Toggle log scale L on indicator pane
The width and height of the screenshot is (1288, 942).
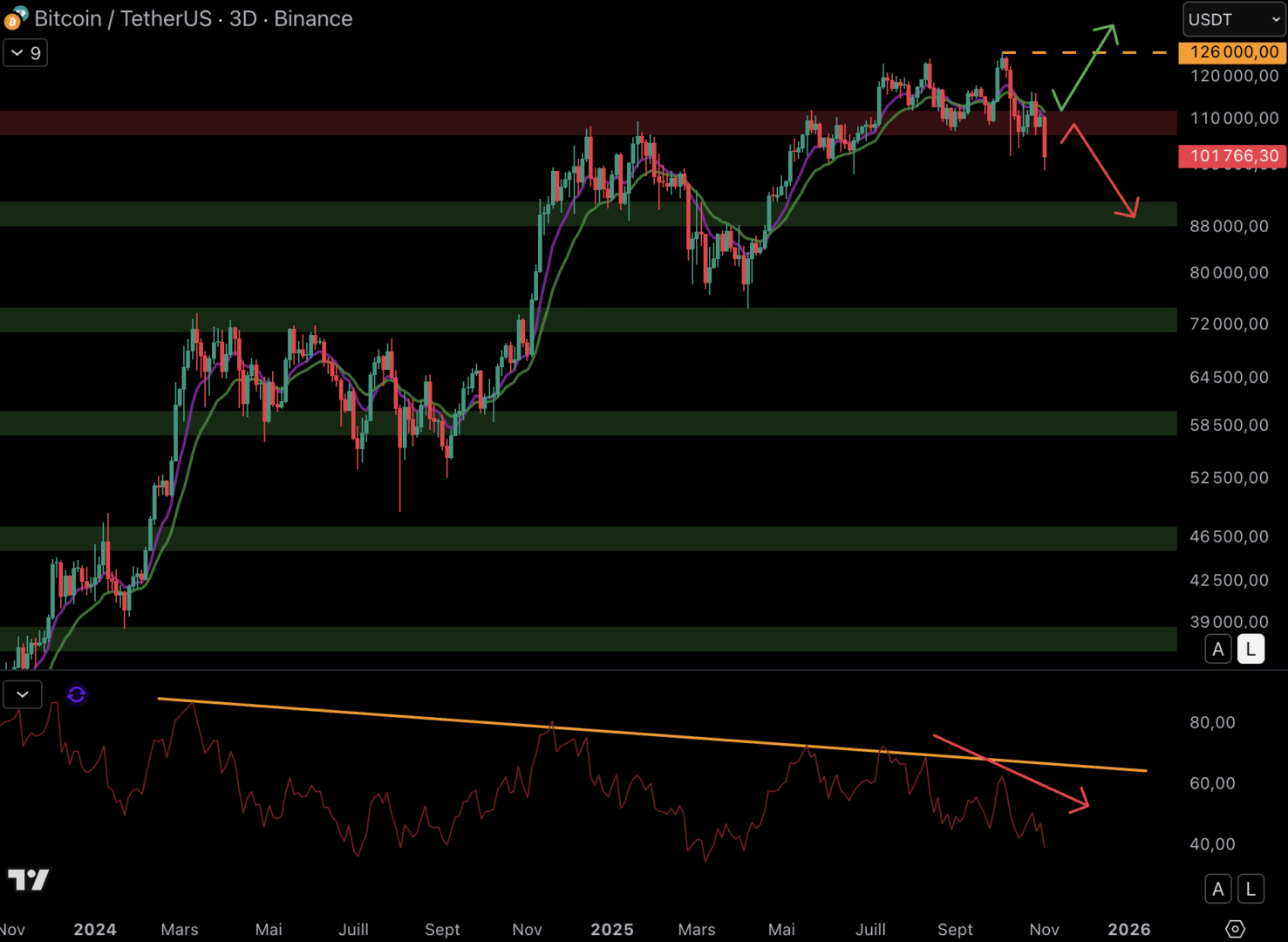[x=1251, y=889]
